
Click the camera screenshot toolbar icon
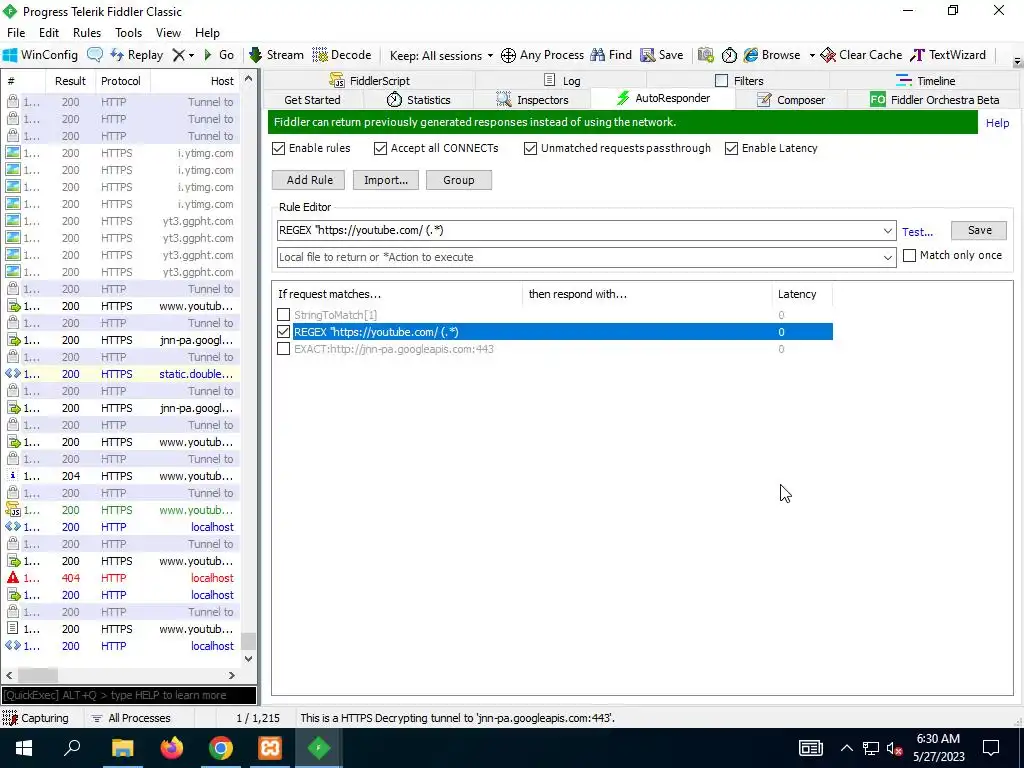click(705, 55)
